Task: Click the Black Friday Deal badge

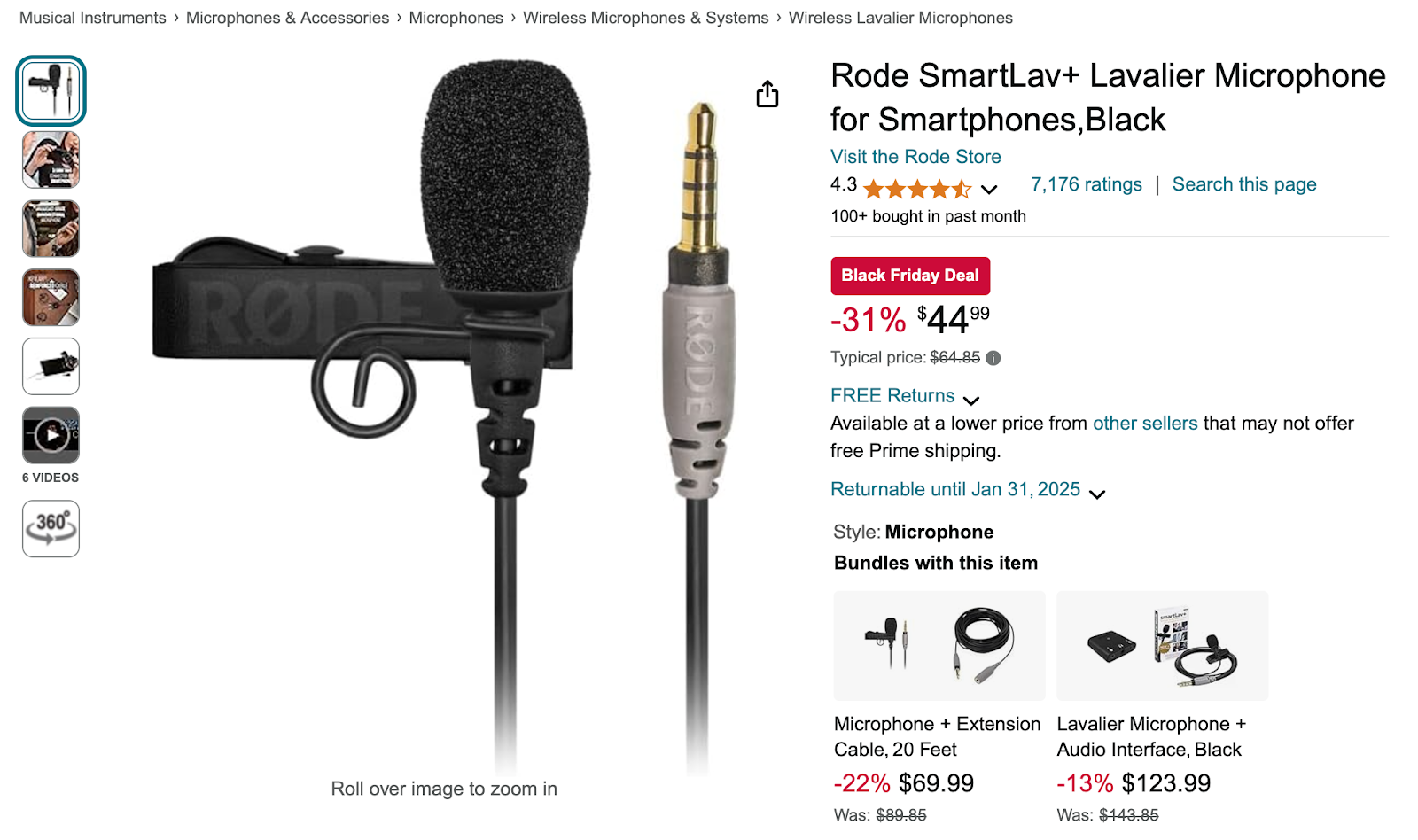Action: (x=910, y=276)
